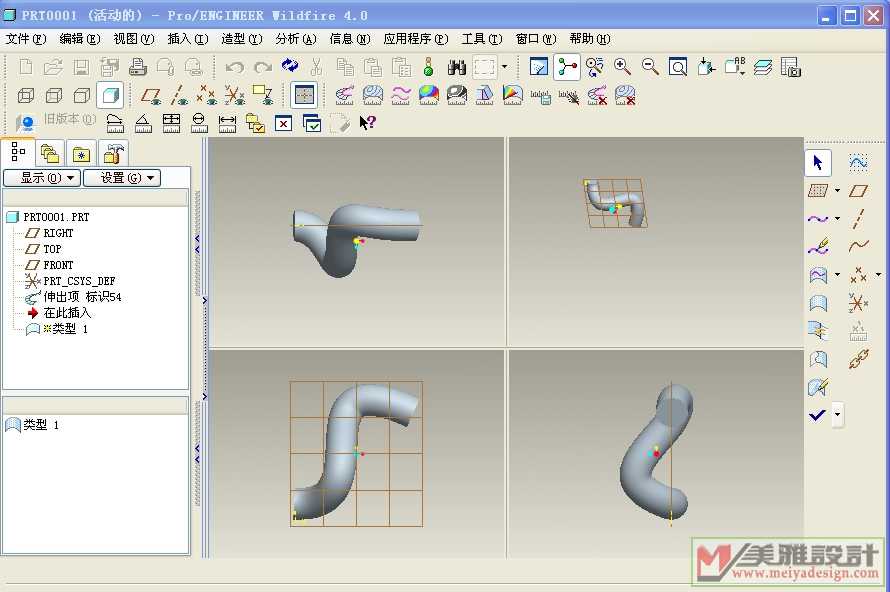Toggle the four-view layout button
The height and width of the screenshot is (592, 890).
[304, 95]
